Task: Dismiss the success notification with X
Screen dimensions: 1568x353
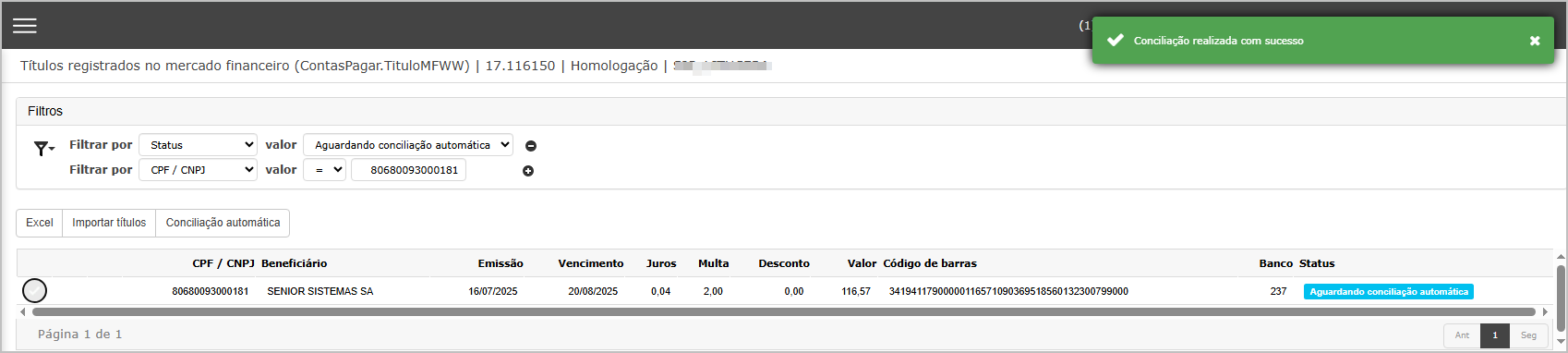Action: pyautogui.click(x=1535, y=41)
